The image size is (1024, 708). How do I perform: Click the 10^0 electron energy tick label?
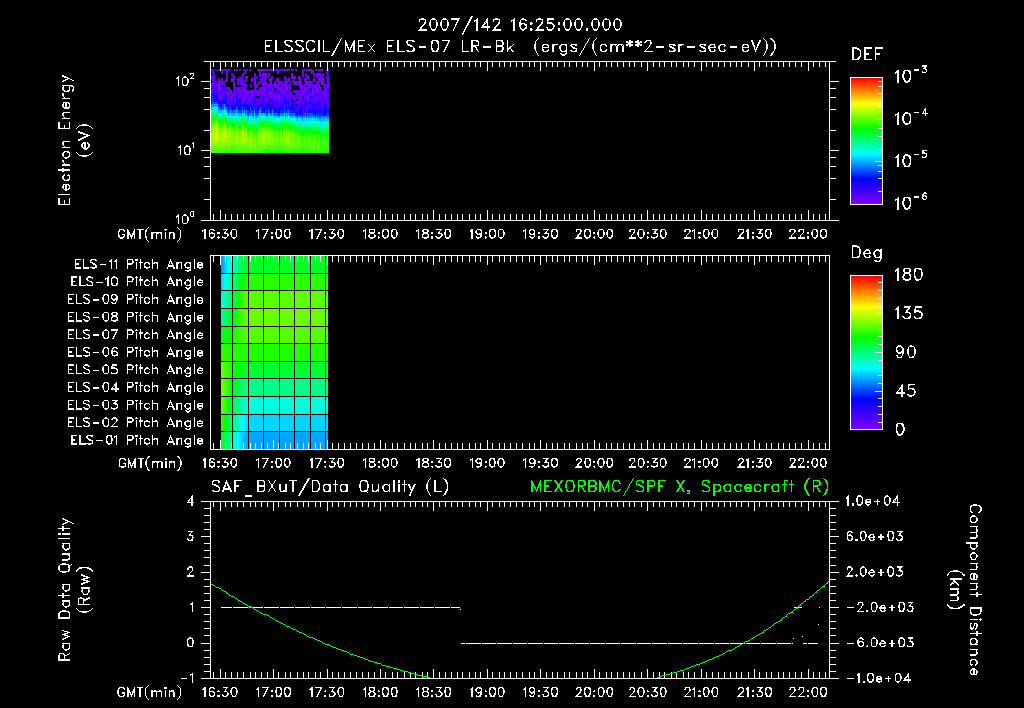(185, 218)
